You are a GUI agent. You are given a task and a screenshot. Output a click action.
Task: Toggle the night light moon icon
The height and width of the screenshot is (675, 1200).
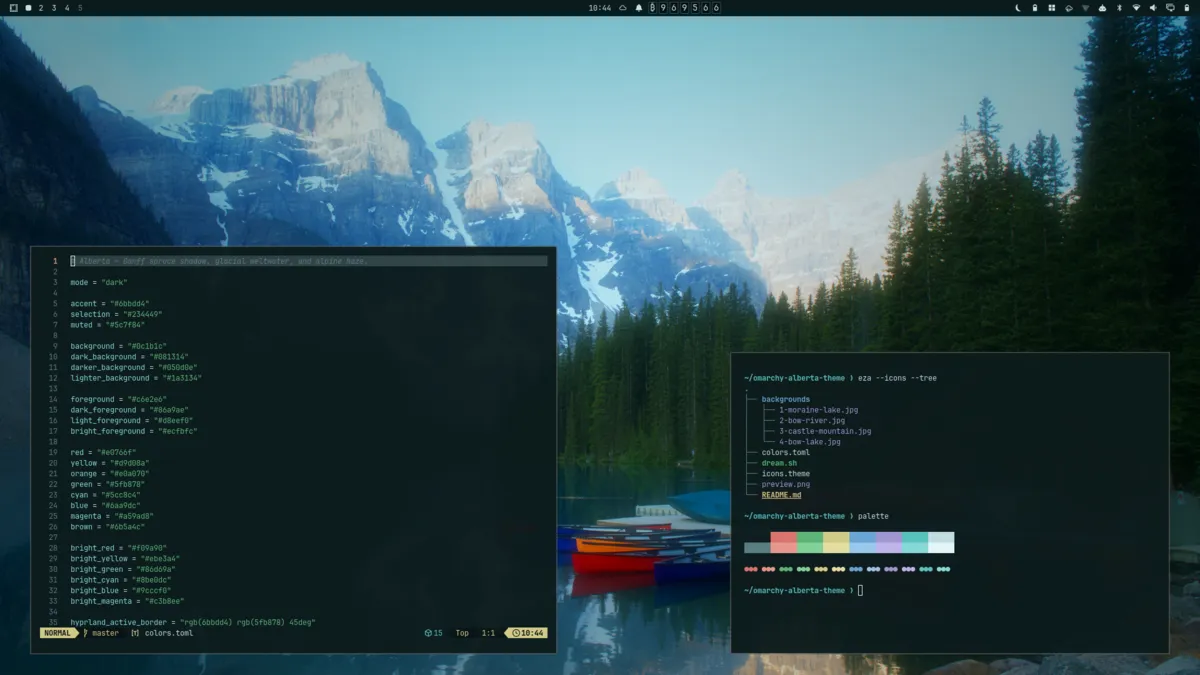point(1018,8)
